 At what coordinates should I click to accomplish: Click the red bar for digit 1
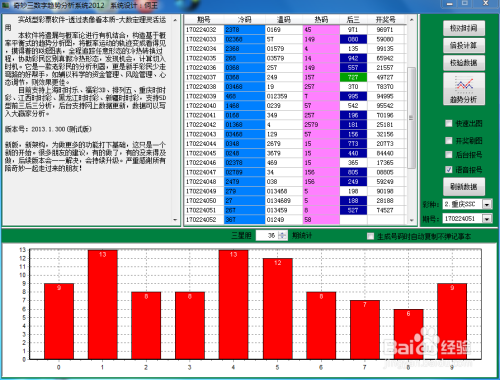(103, 305)
